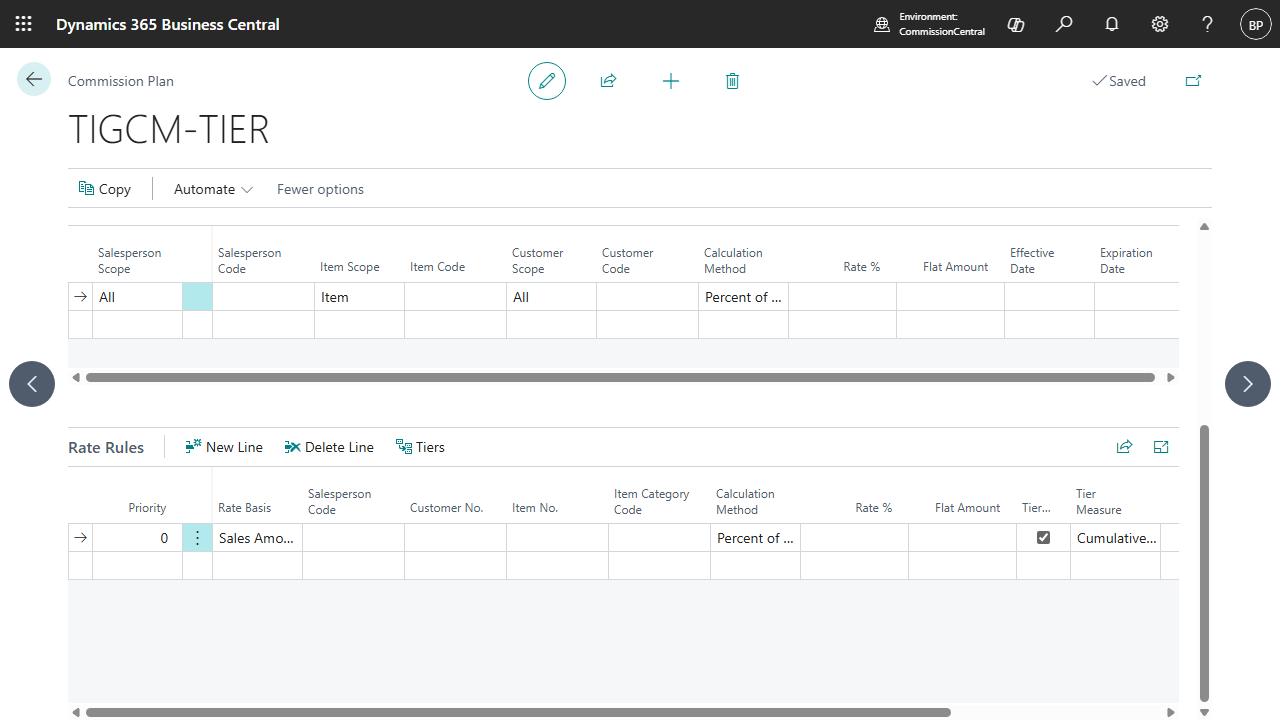
Task: Go to the next record
Action: pos(1248,384)
